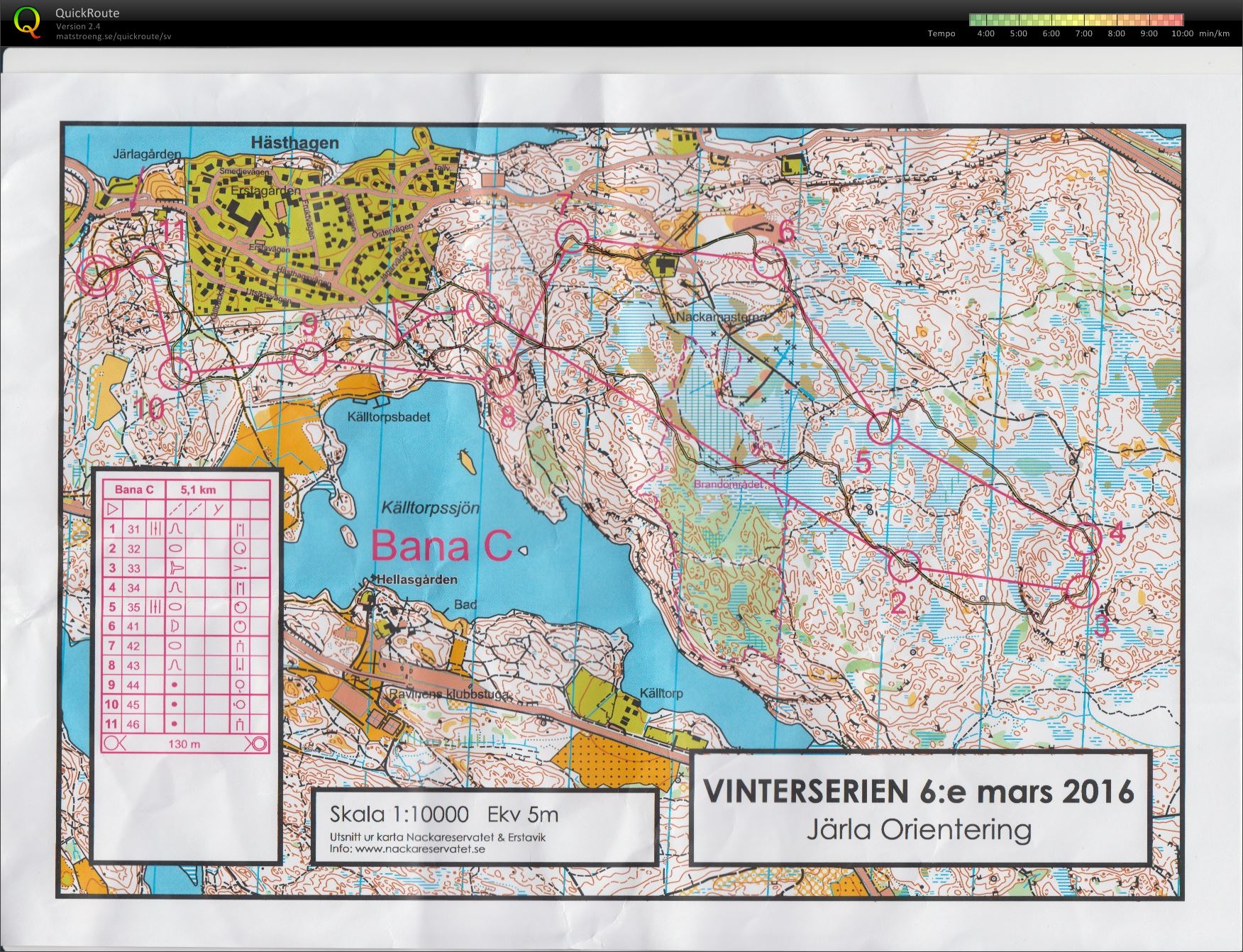Click the 10:00 tempo scale value
1243x952 pixels.
(x=1182, y=33)
